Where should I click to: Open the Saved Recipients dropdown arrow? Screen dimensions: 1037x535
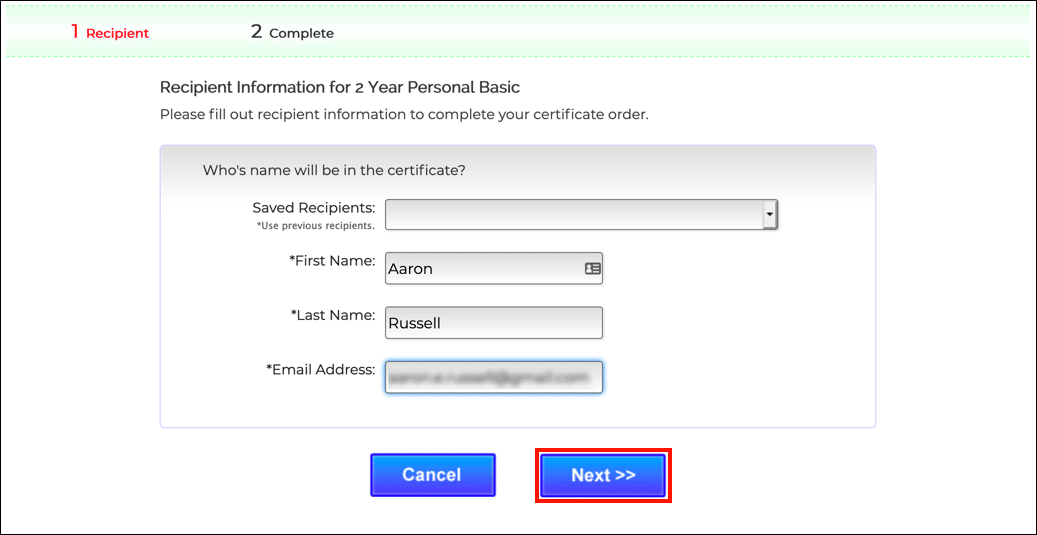(769, 214)
